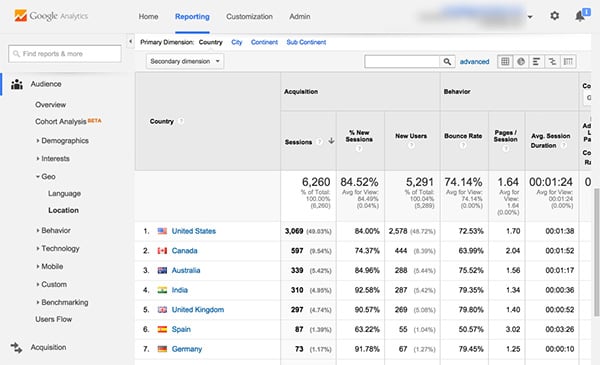Open the United States country link
Screen dimensions: 600x365
click(194, 231)
